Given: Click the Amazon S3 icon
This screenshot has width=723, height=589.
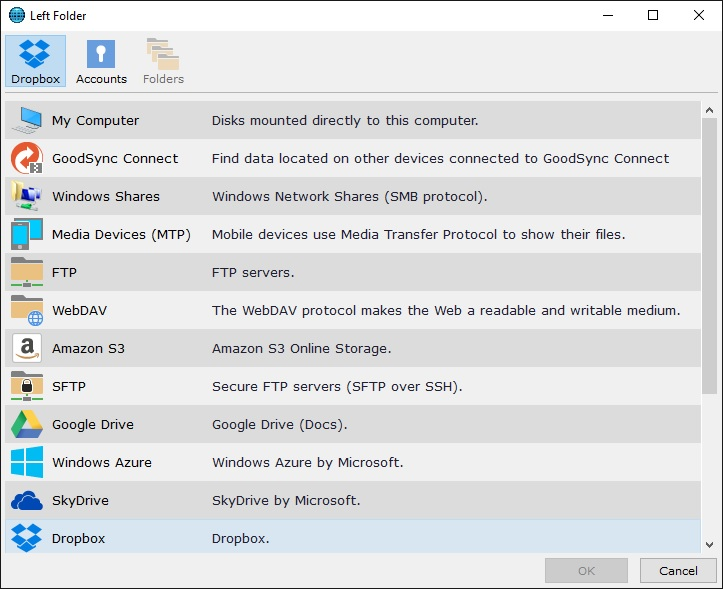Looking at the screenshot, I should (x=26, y=348).
